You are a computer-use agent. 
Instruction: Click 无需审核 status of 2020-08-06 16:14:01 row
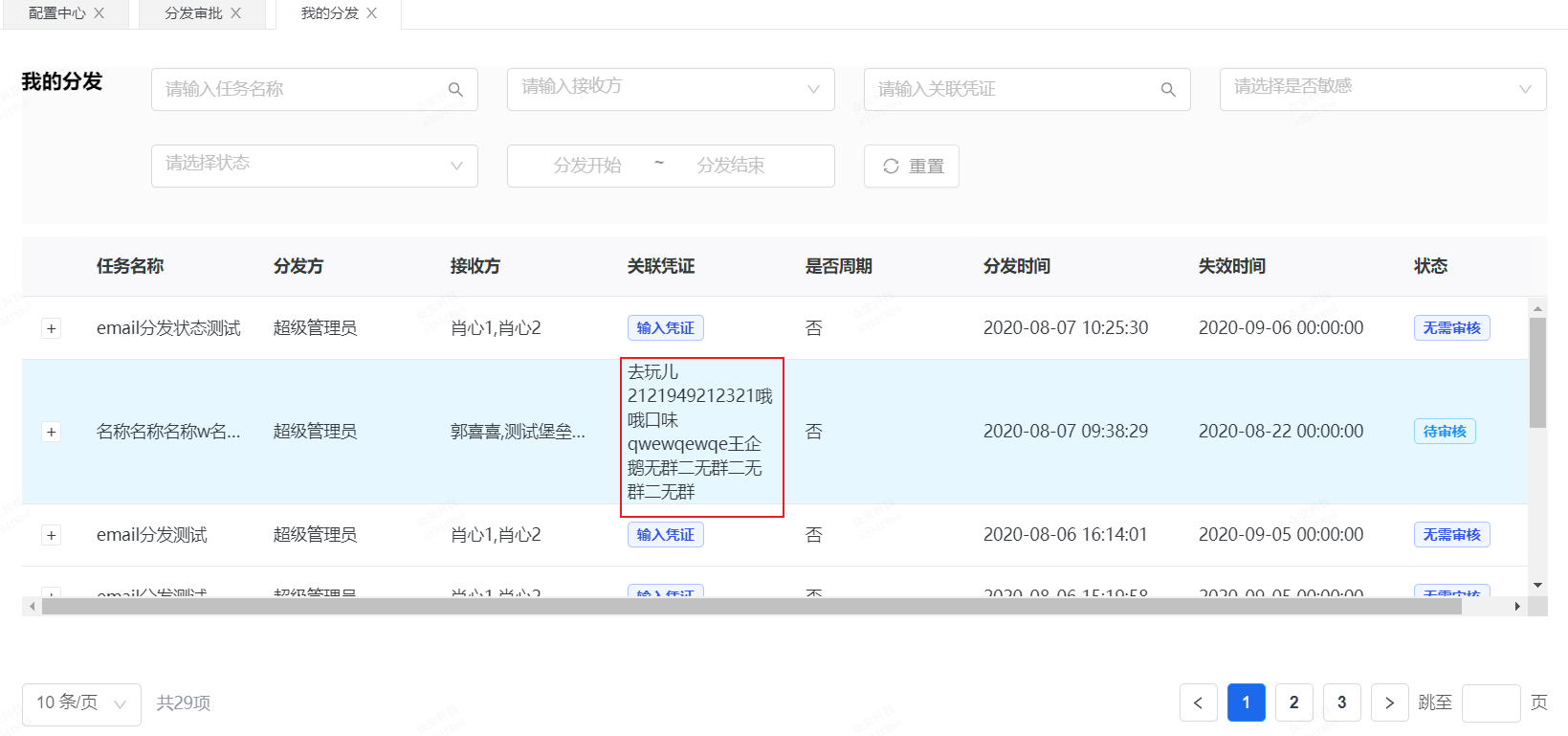pyautogui.click(x=1452, y=535)
